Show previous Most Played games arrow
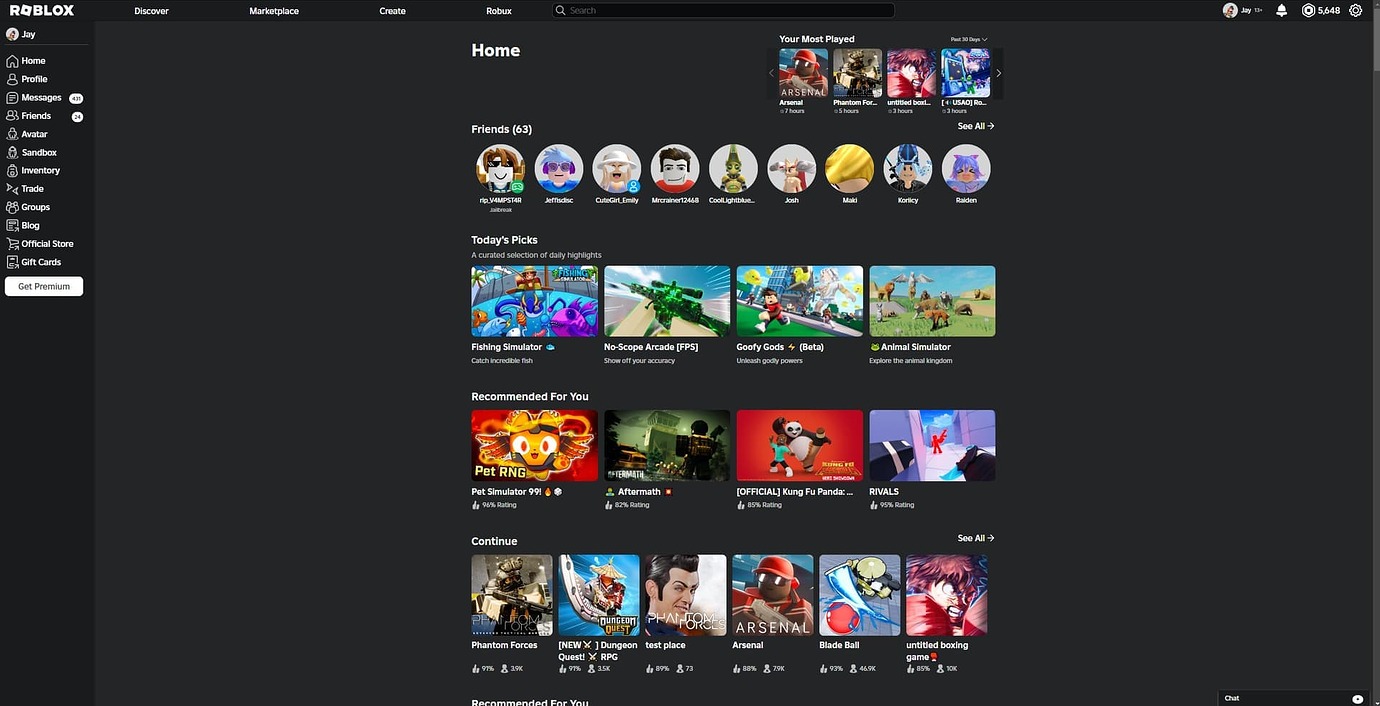Screen dimensions: 1380x706 click(x=771, y=73)
